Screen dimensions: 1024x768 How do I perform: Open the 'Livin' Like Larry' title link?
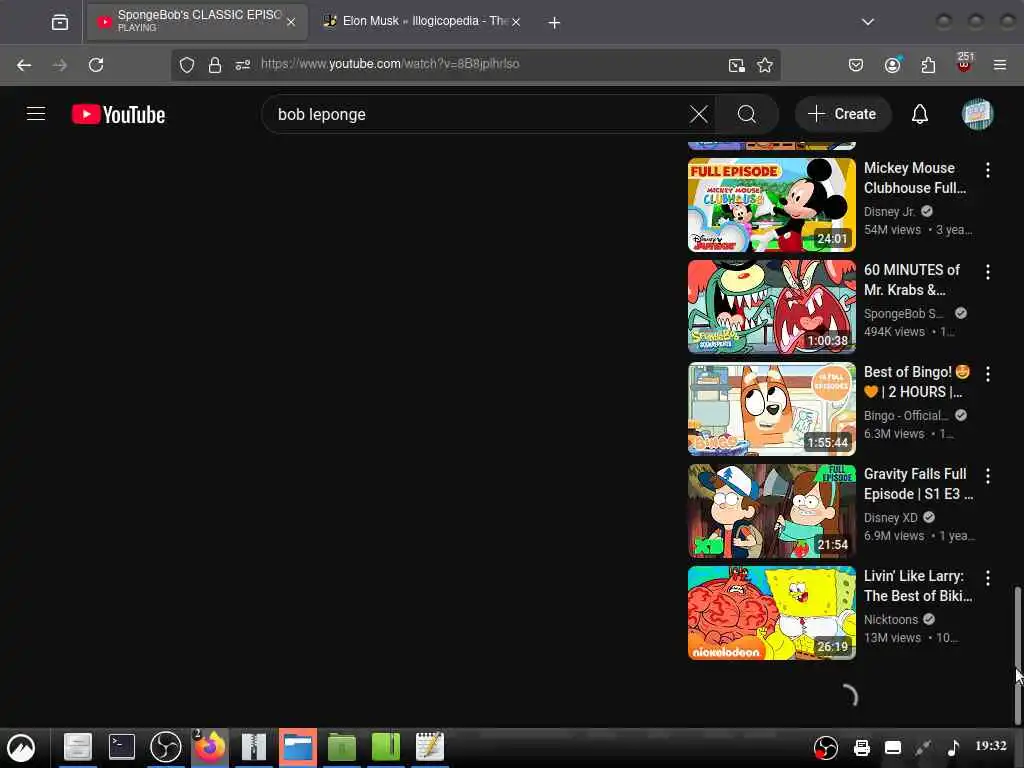coord(918,586)
